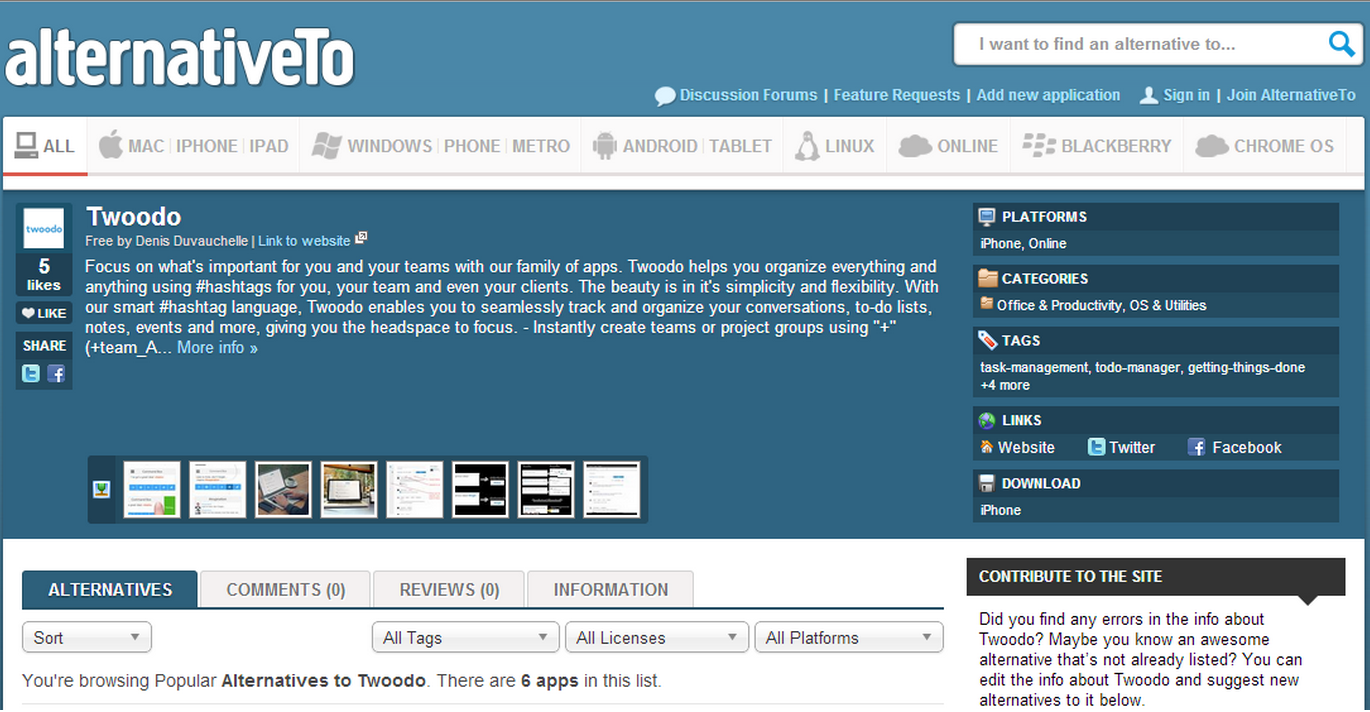Click the todo-manager tag
The width and height of the screenshot is (1370, 712).
tap(1138, 367)
